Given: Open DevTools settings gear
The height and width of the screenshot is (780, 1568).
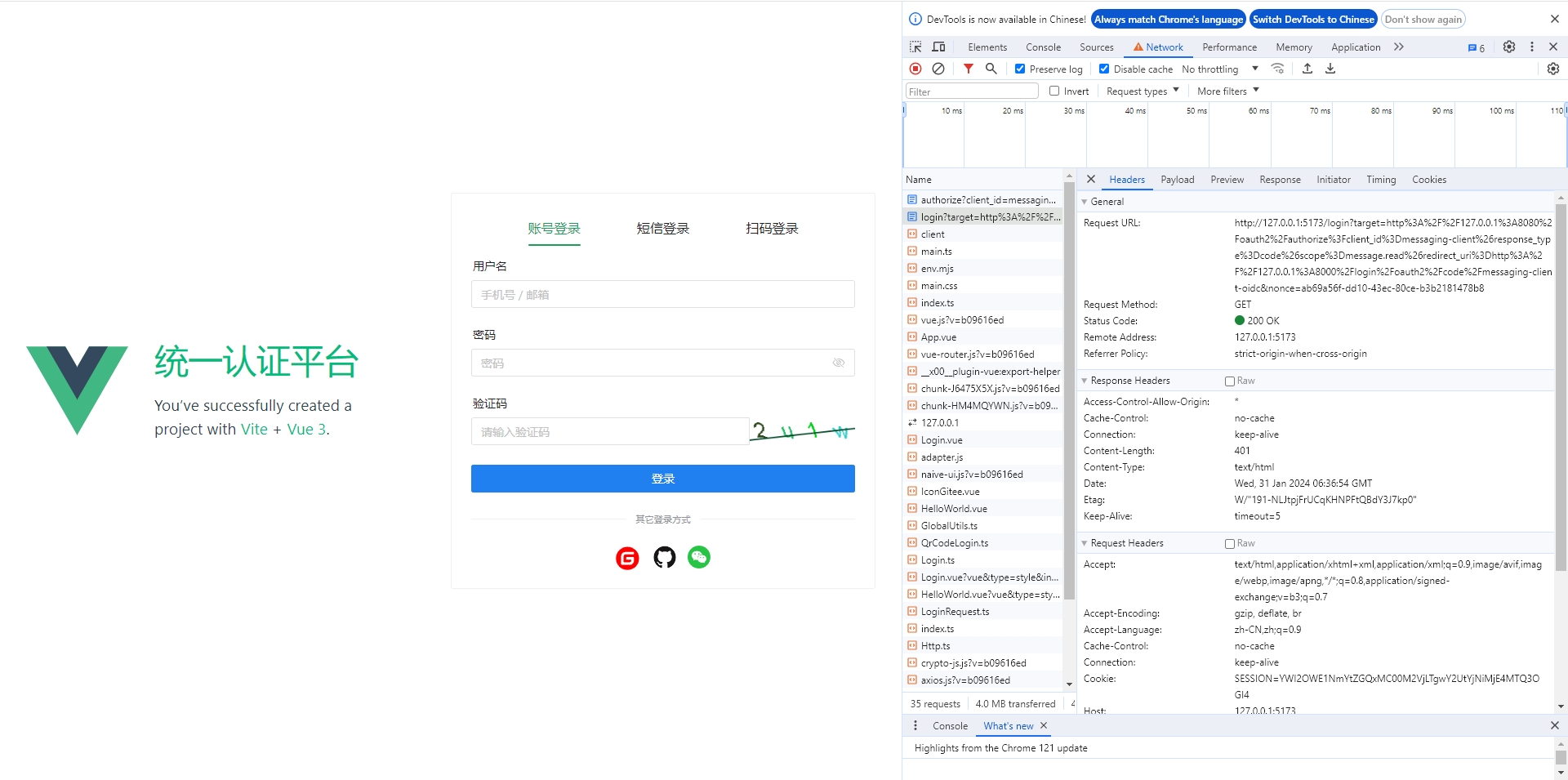Looking at the screenshot, I should click(1509, 47).
